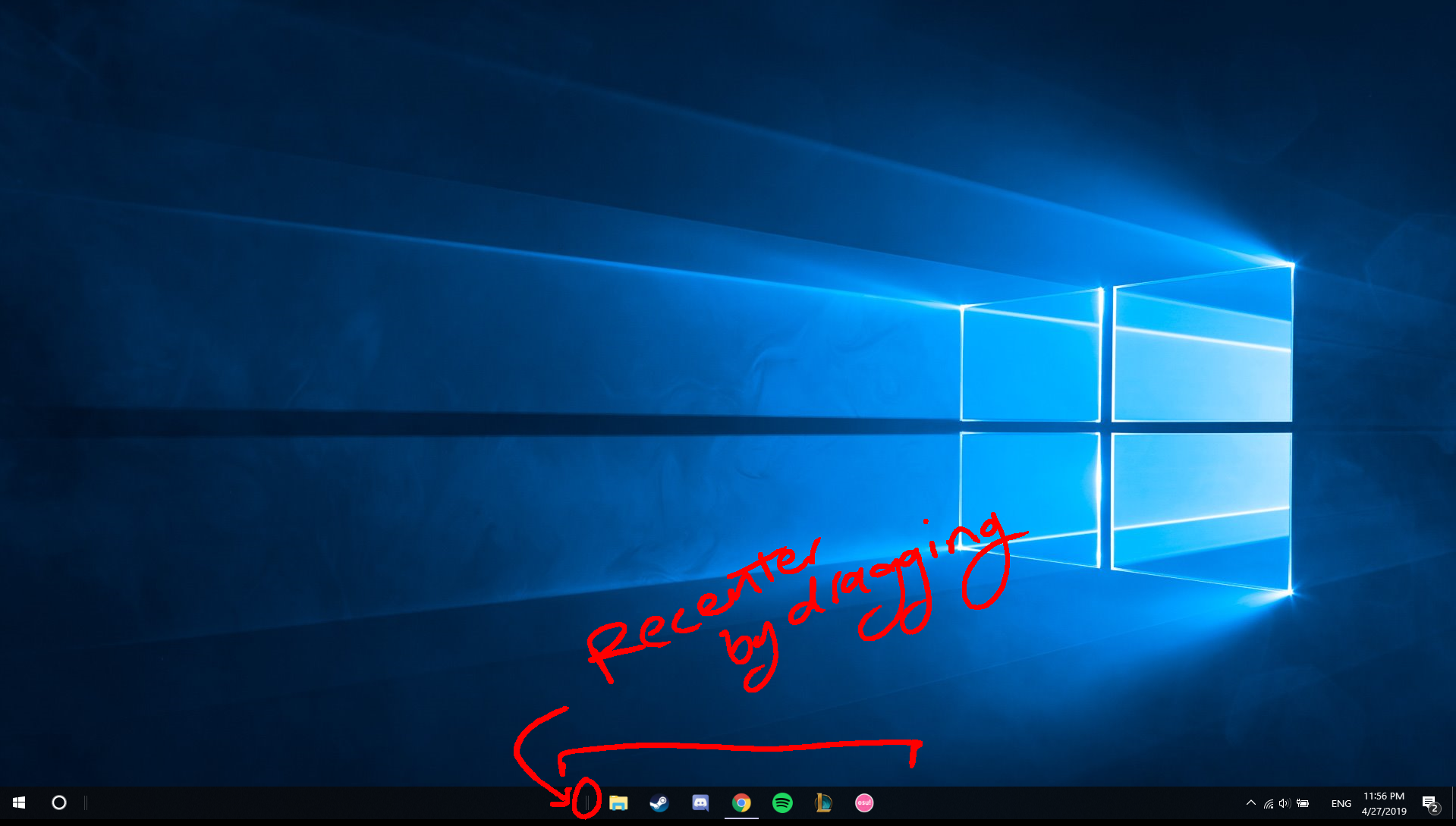Open Spotify from the taskbar
1456x826 pixels.
point(782,802)
